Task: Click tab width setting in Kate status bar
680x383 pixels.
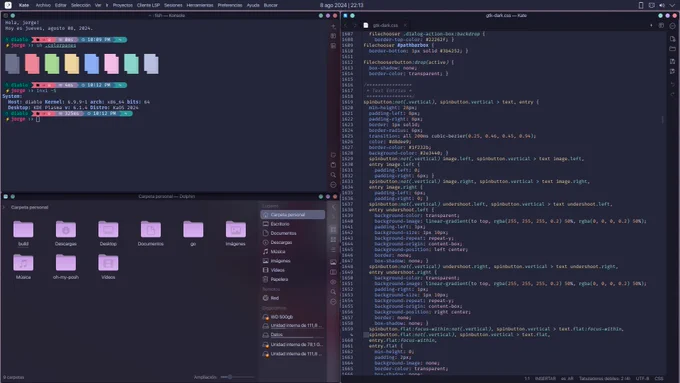Action: tap(605, 379)
